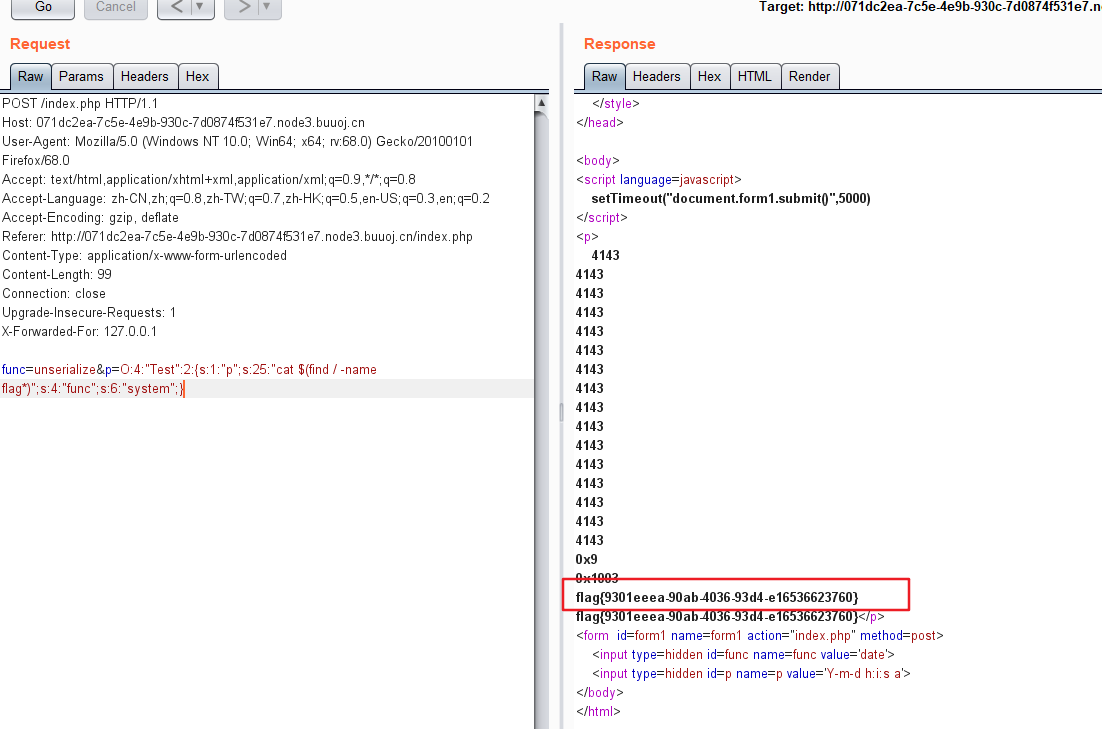The width and height of the screenshot is (1102, 729).
Task: Click the Response panel title
Action: (619, 44)
